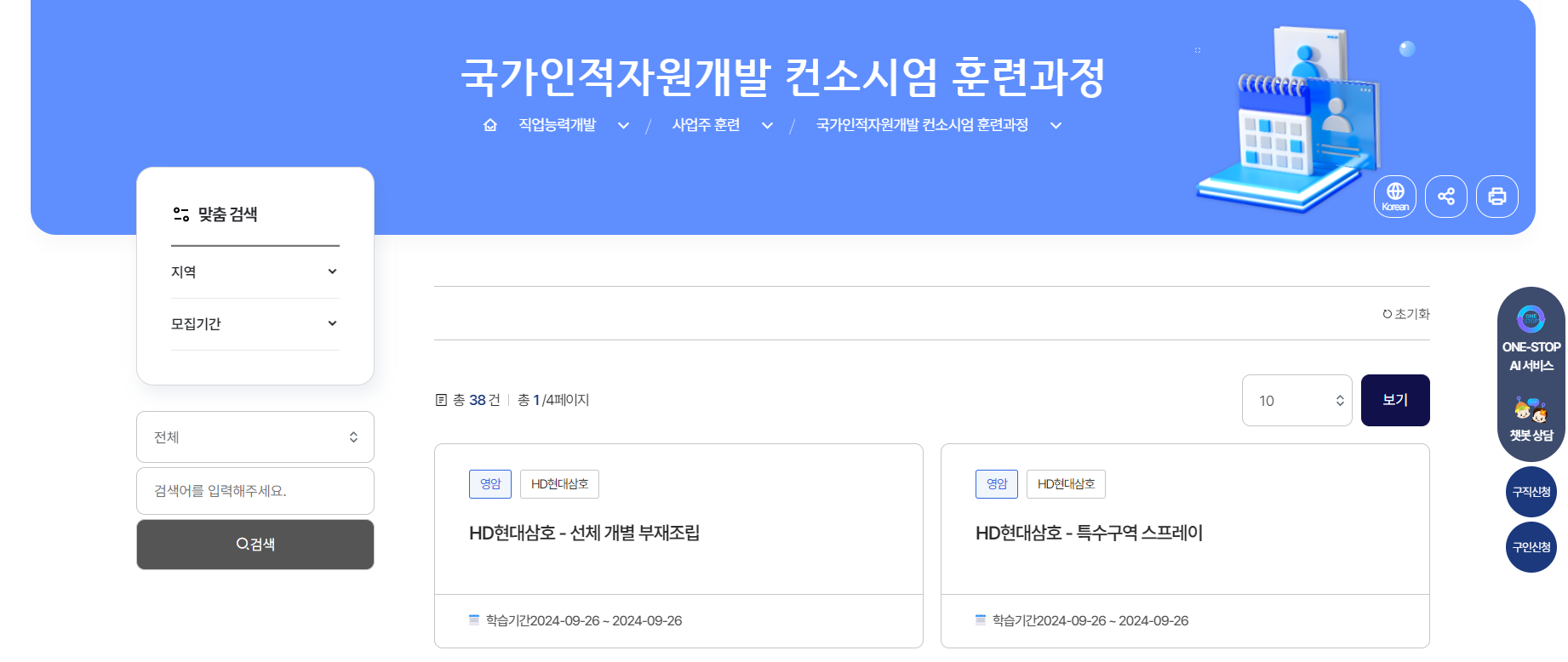Click the calendar icon in 특수구역 스프레이 card

[x=981, y=620]
